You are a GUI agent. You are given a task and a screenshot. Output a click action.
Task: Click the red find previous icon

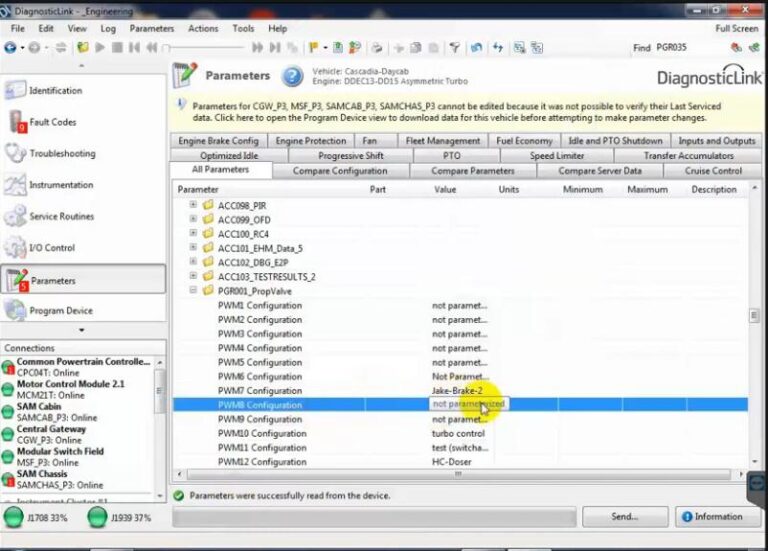[x=736, y=48]
